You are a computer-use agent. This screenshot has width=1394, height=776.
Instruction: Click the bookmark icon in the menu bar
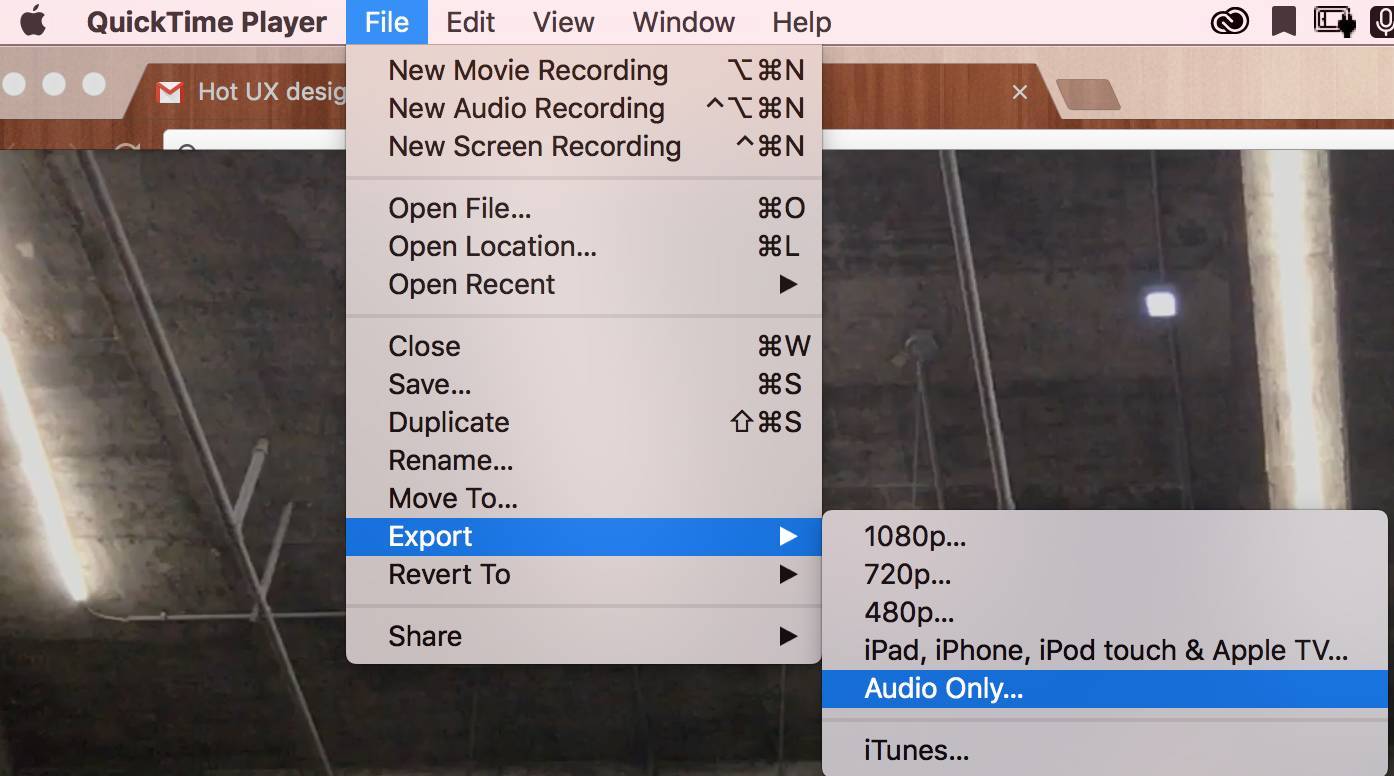(1284, 21)
